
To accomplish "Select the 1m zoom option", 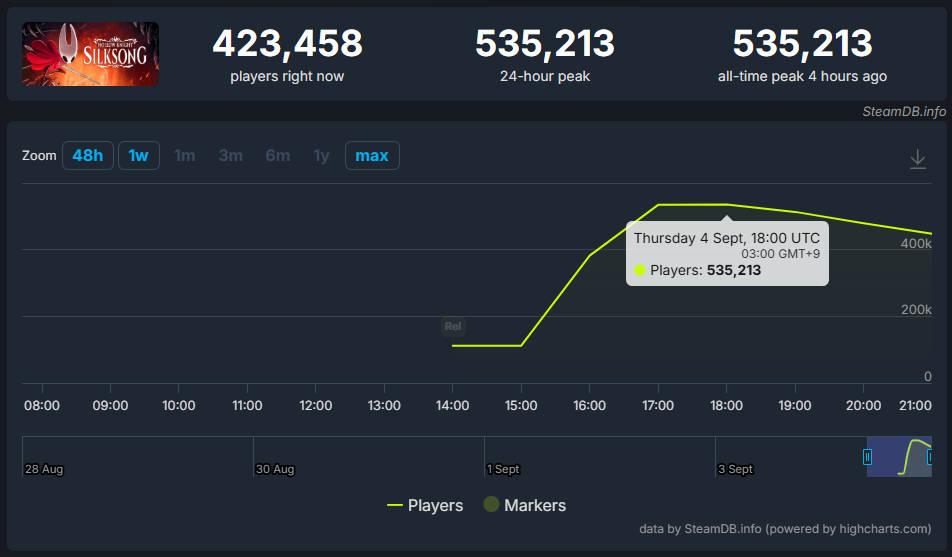I will 185,155.
